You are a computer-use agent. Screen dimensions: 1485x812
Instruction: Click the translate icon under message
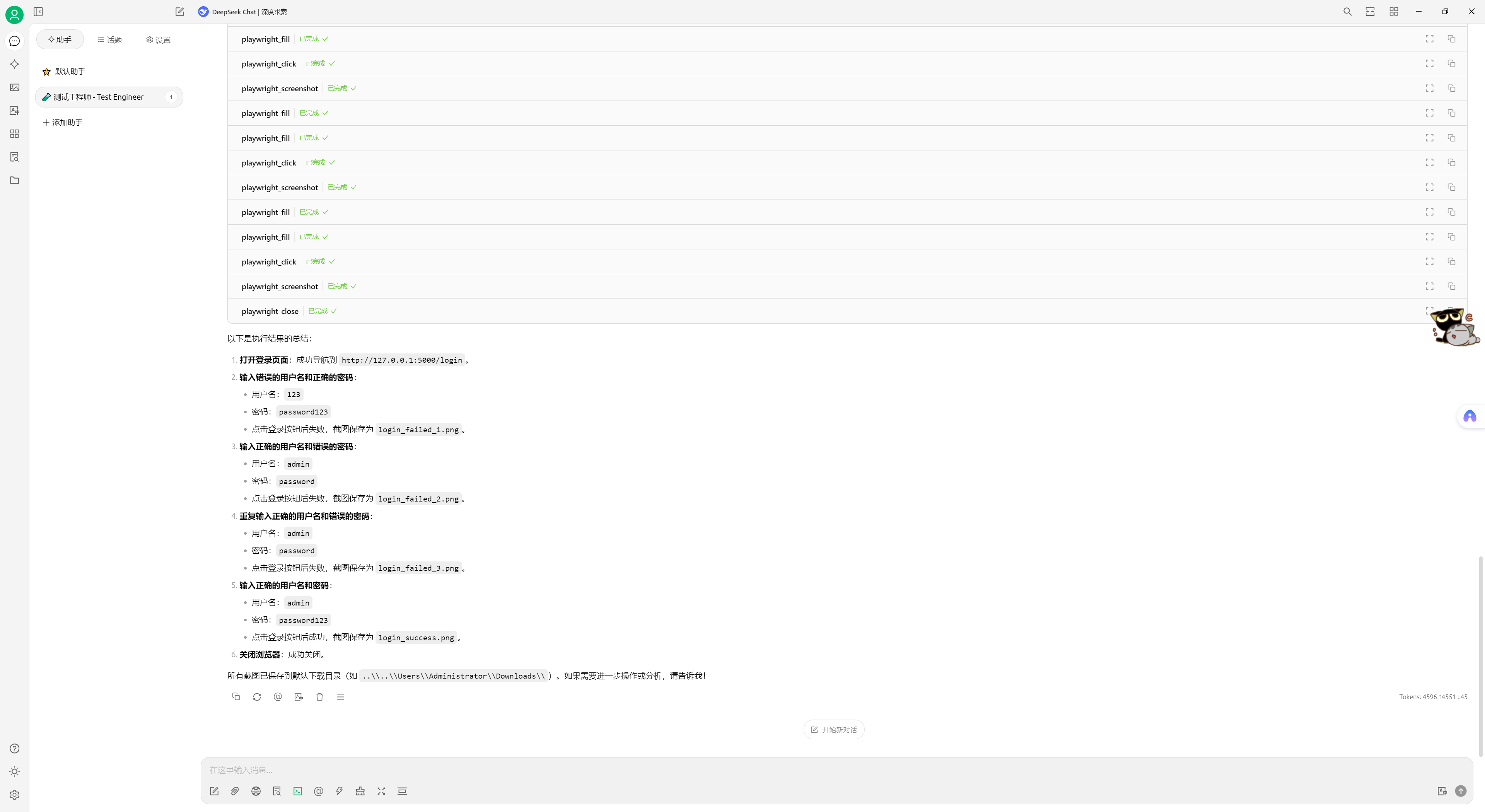click(299, 697)
